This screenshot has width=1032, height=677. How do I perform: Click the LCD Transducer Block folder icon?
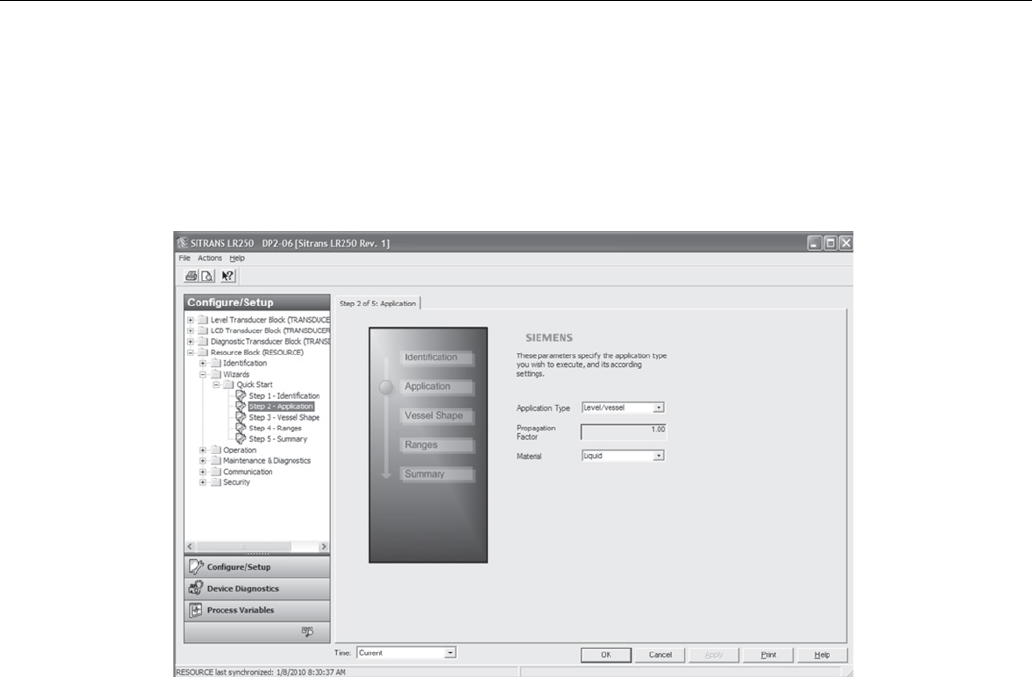coord(203,330)
